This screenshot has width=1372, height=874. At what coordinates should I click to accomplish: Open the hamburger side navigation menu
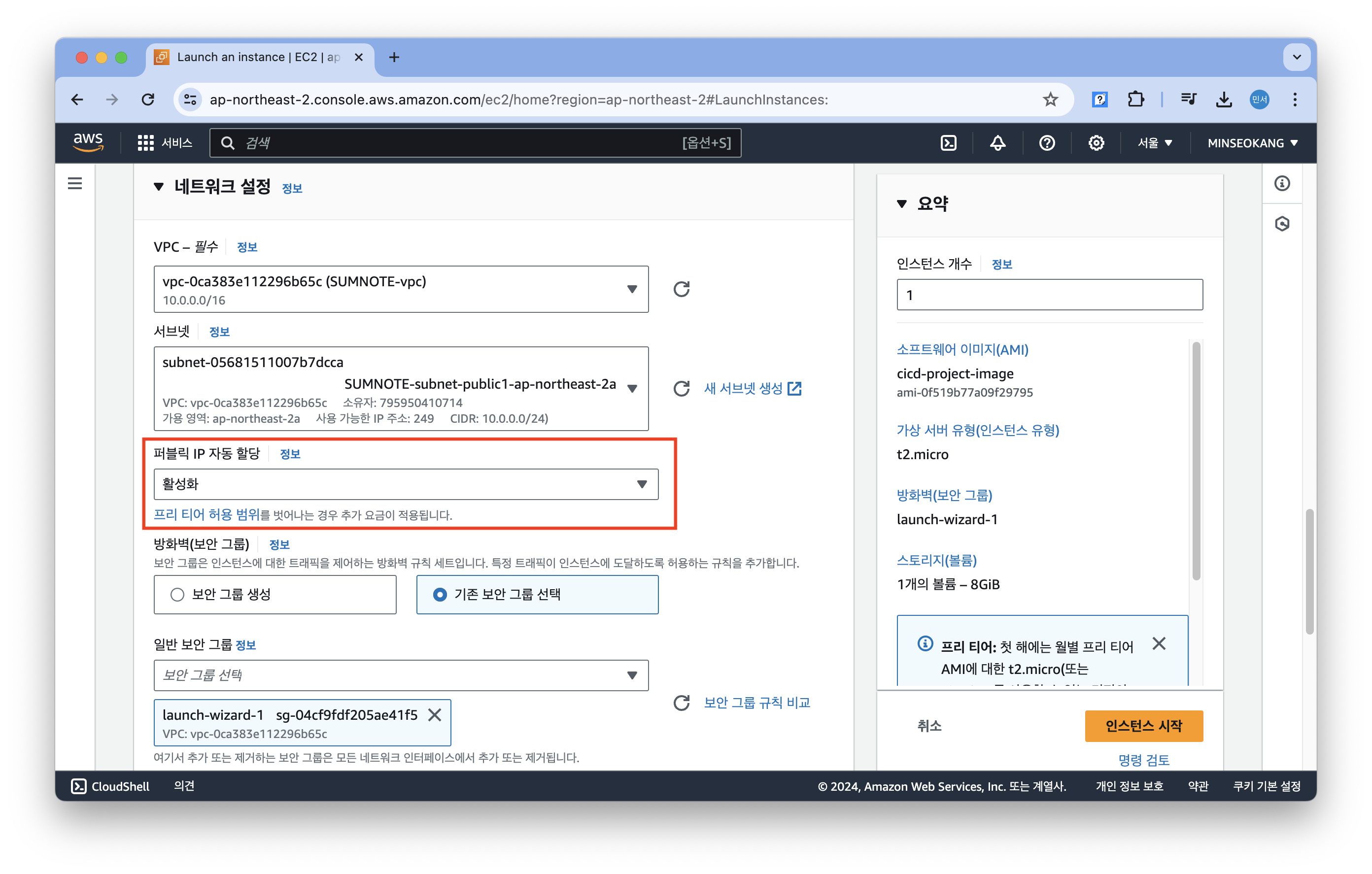(x=75, y=183)
